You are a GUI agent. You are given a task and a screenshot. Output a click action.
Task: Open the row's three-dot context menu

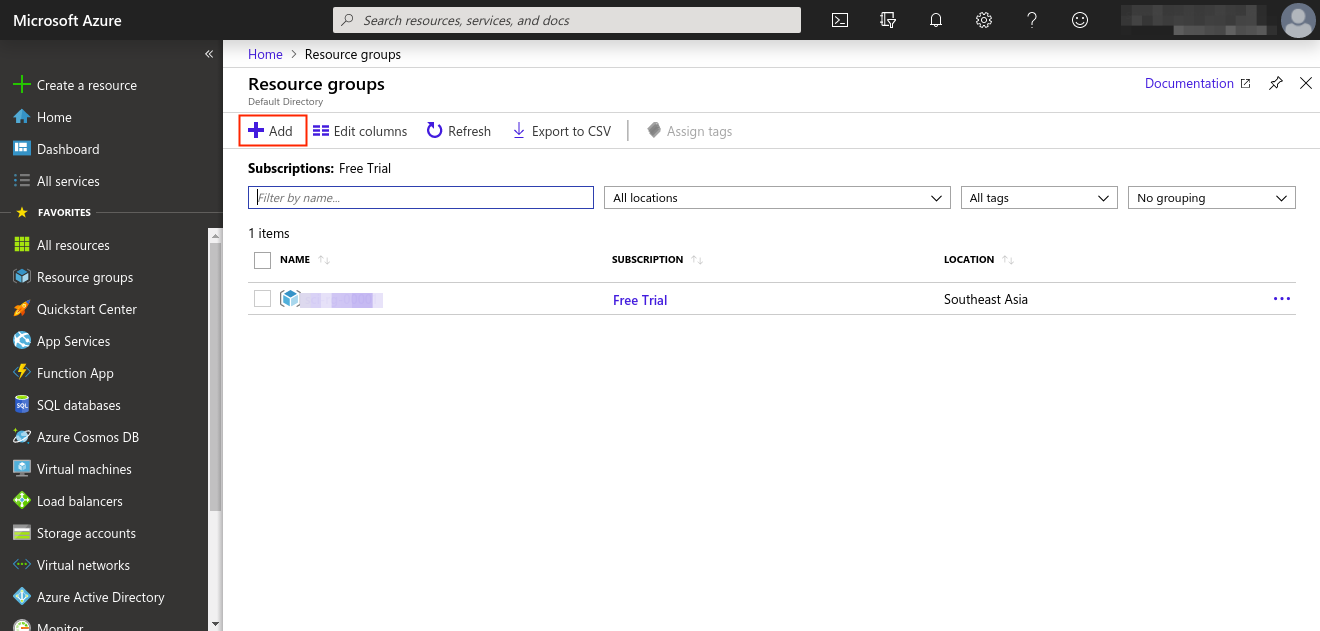tap(1282, 299)
